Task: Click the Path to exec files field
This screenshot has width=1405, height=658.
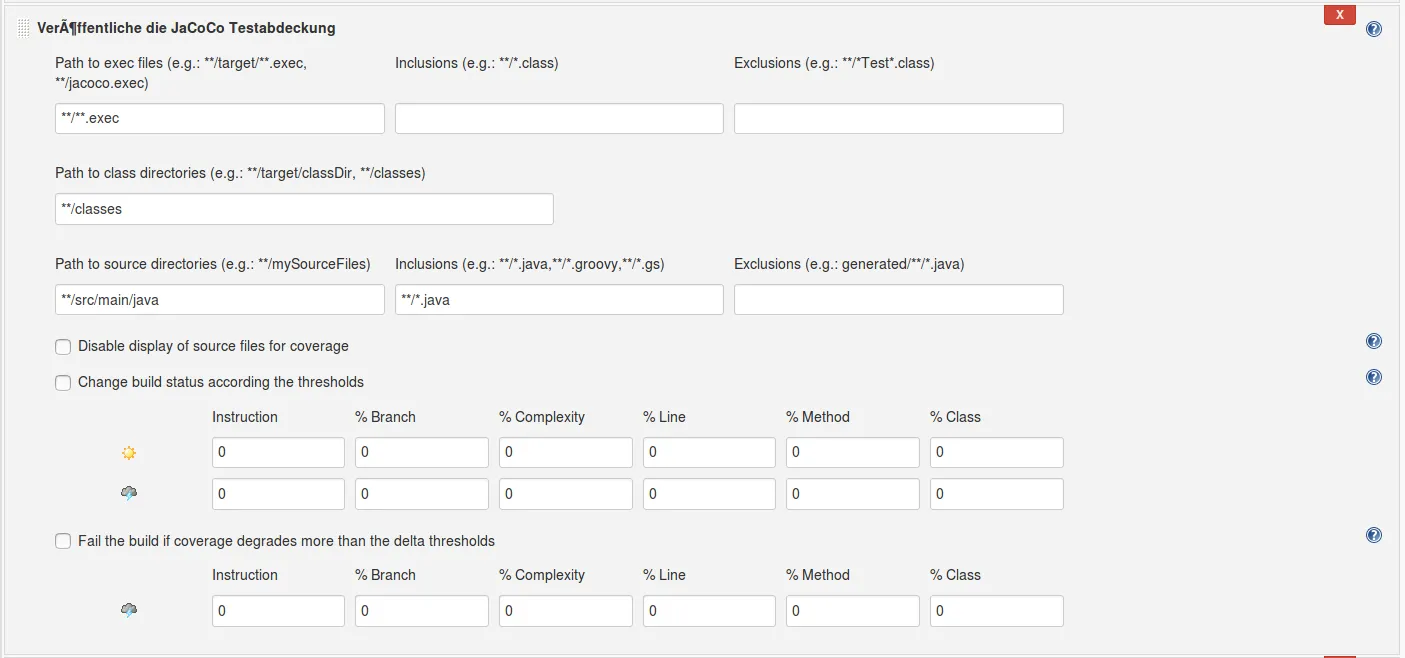Action: click(x=220, y=118)
